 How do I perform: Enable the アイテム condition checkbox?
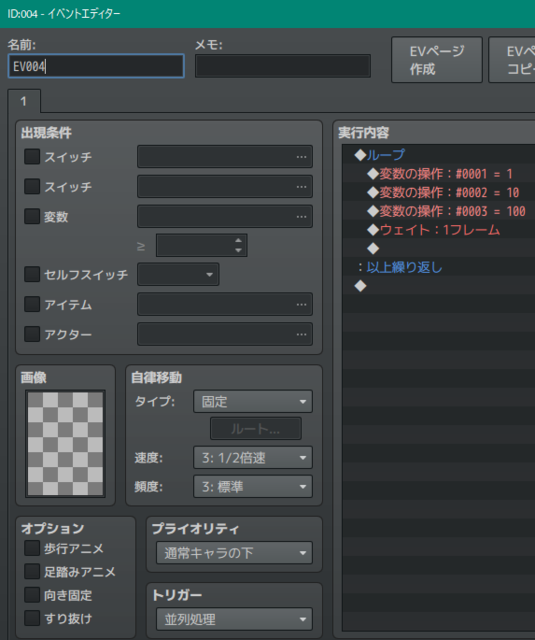[x=32, y=304]
